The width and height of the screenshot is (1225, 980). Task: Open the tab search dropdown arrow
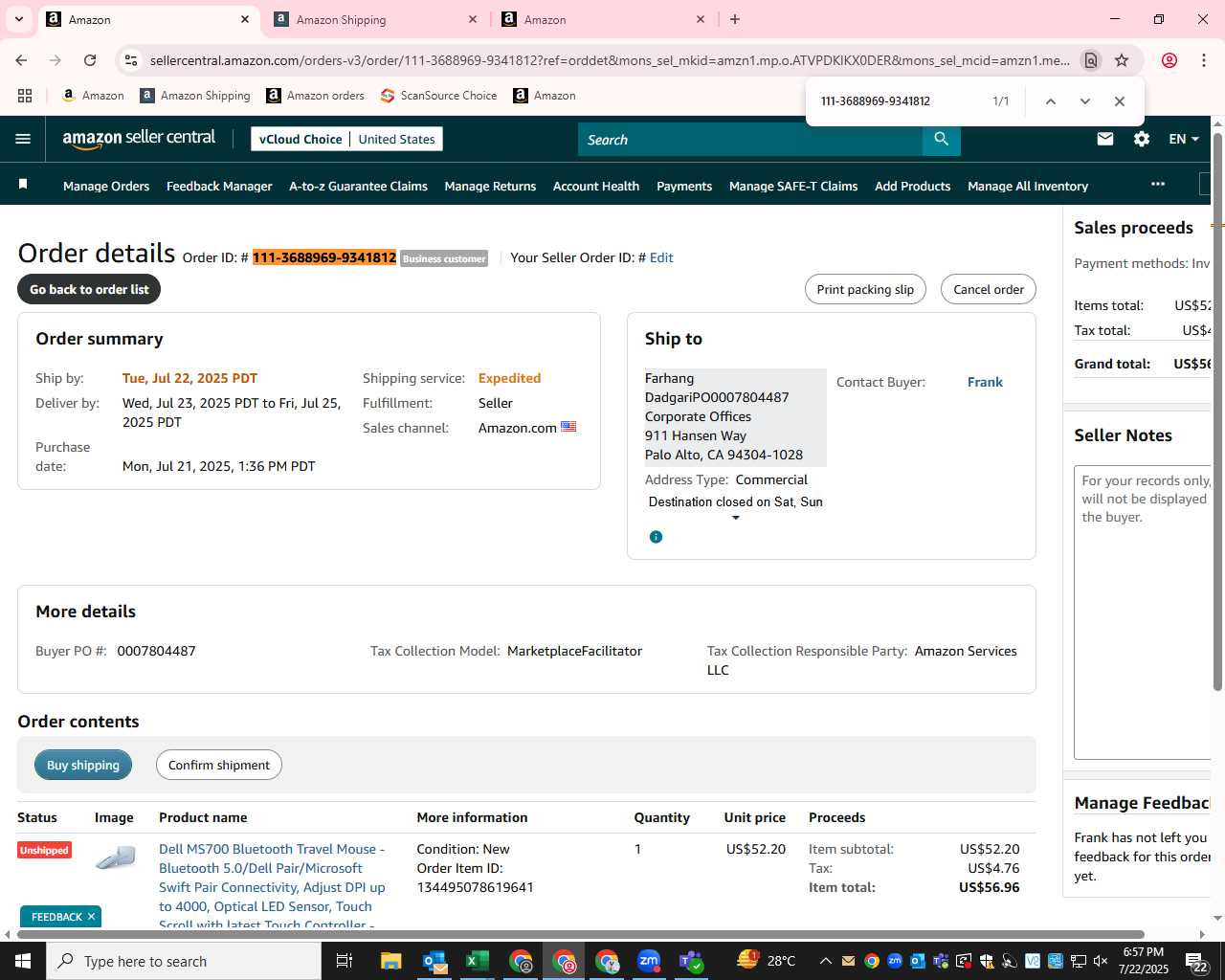coord(18,19)
